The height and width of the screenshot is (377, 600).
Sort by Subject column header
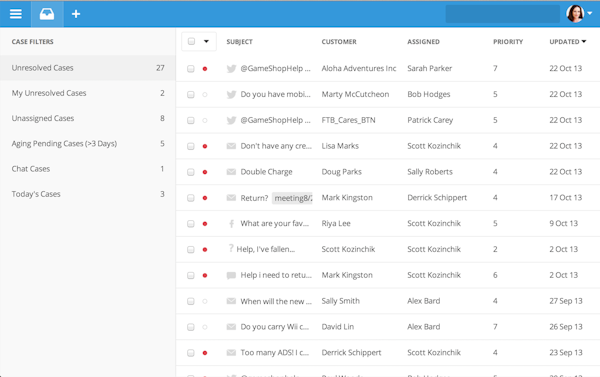point(239,42)
